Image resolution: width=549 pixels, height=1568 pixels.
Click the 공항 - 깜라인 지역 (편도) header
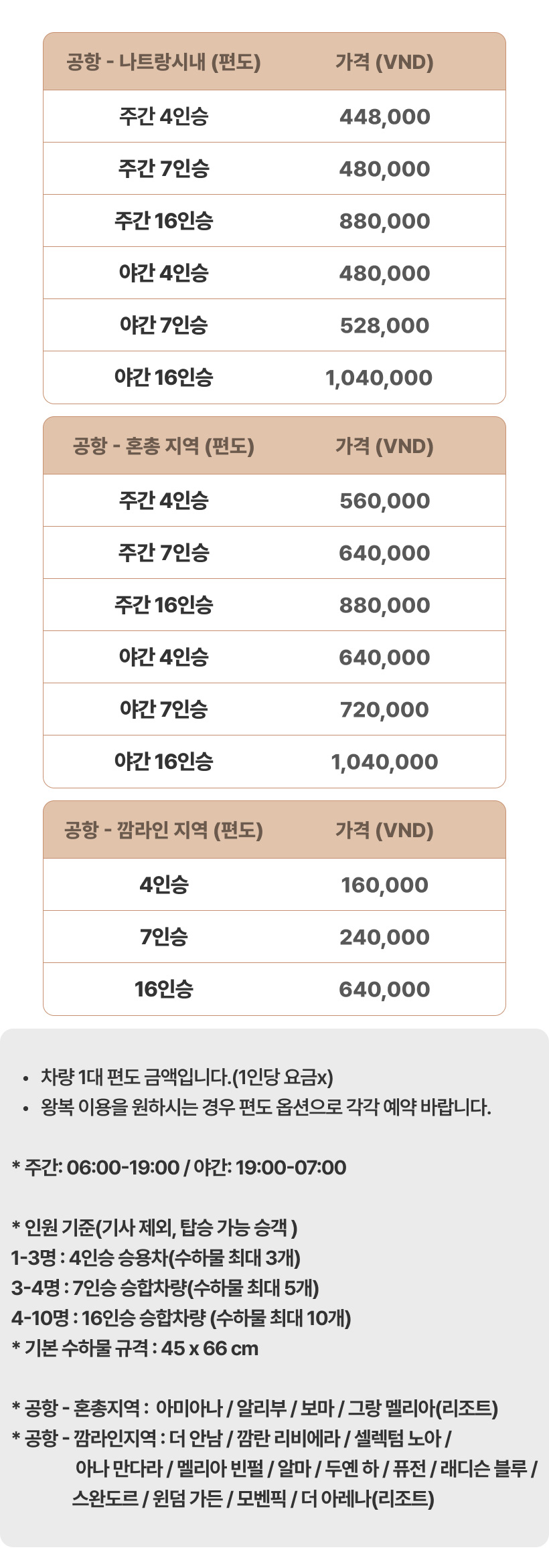click(163, 831)
